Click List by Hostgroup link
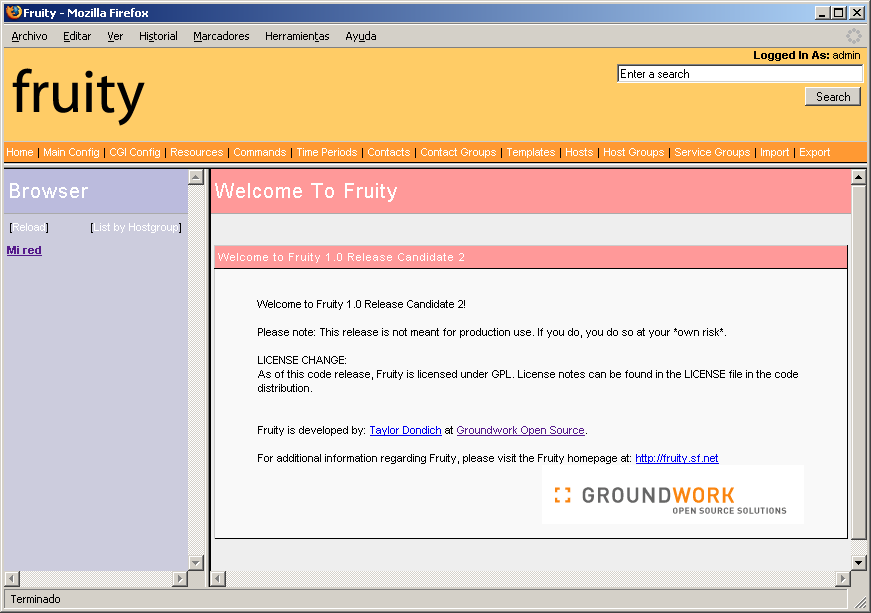The width and height of the screenshot is (871, 613). click(136, 227)
